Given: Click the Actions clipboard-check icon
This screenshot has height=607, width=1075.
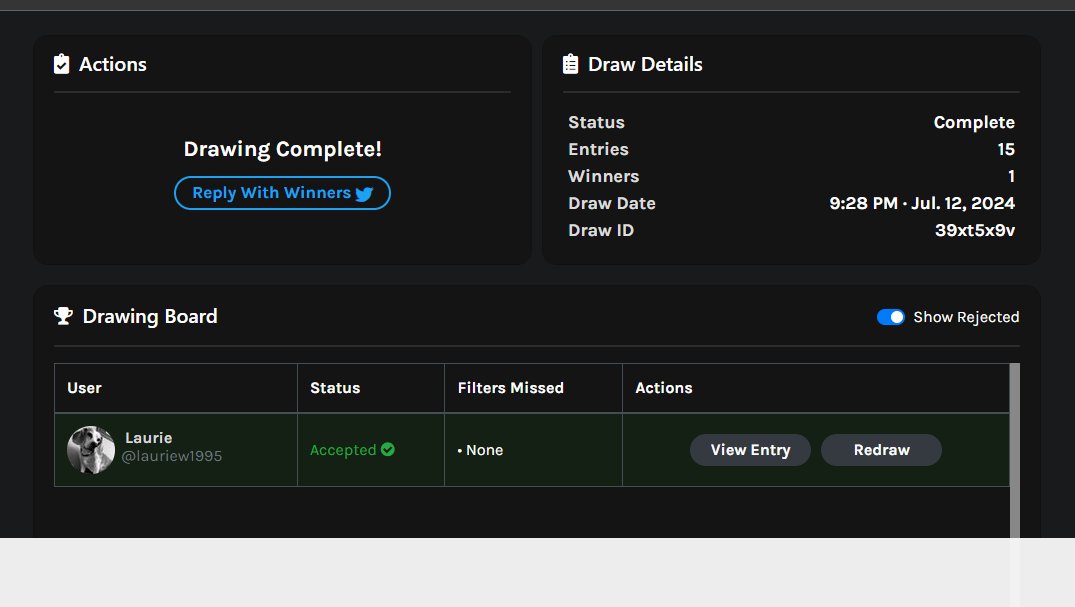Looking at the screenshot, I should tap(62, 64).
